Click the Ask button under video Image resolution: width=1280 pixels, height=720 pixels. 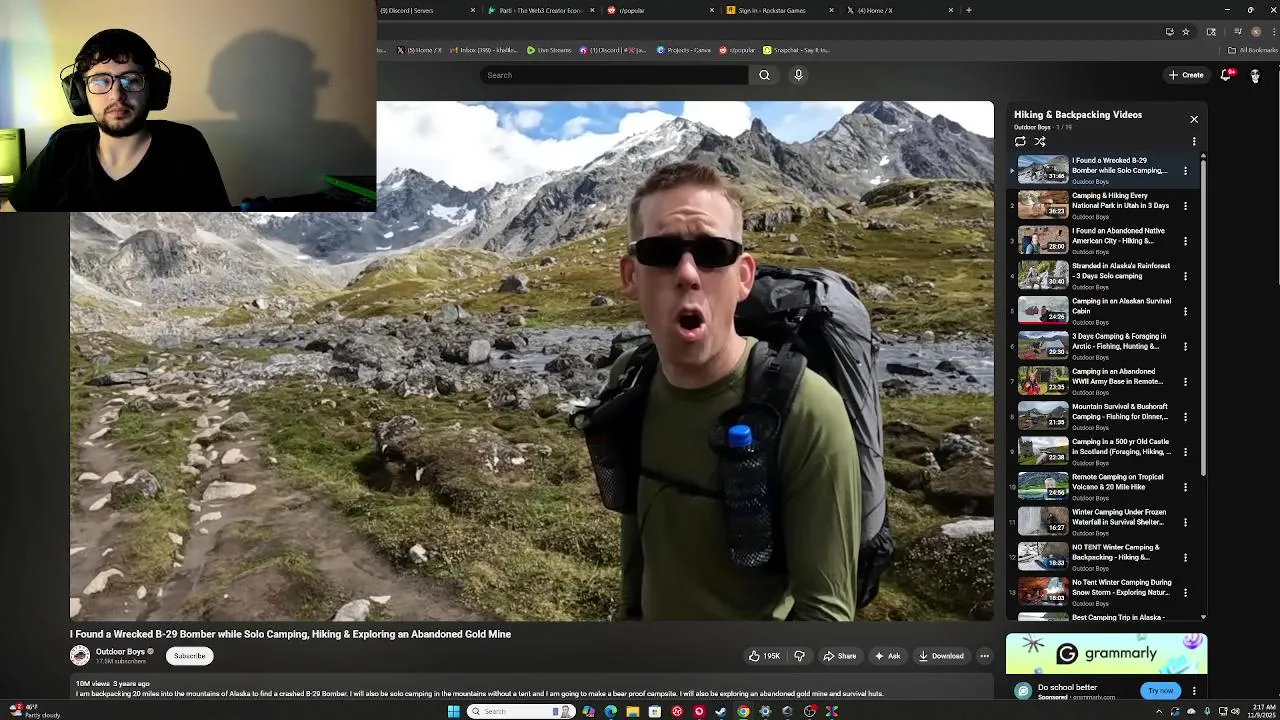(887, 656)
